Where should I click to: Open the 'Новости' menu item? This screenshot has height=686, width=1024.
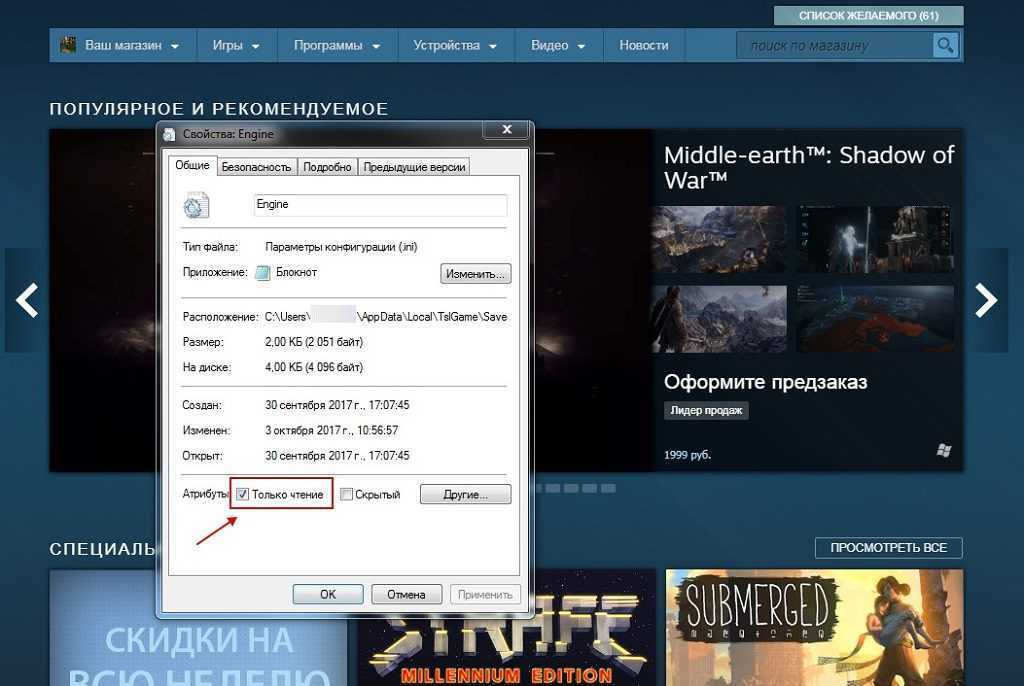pos(644,45)
